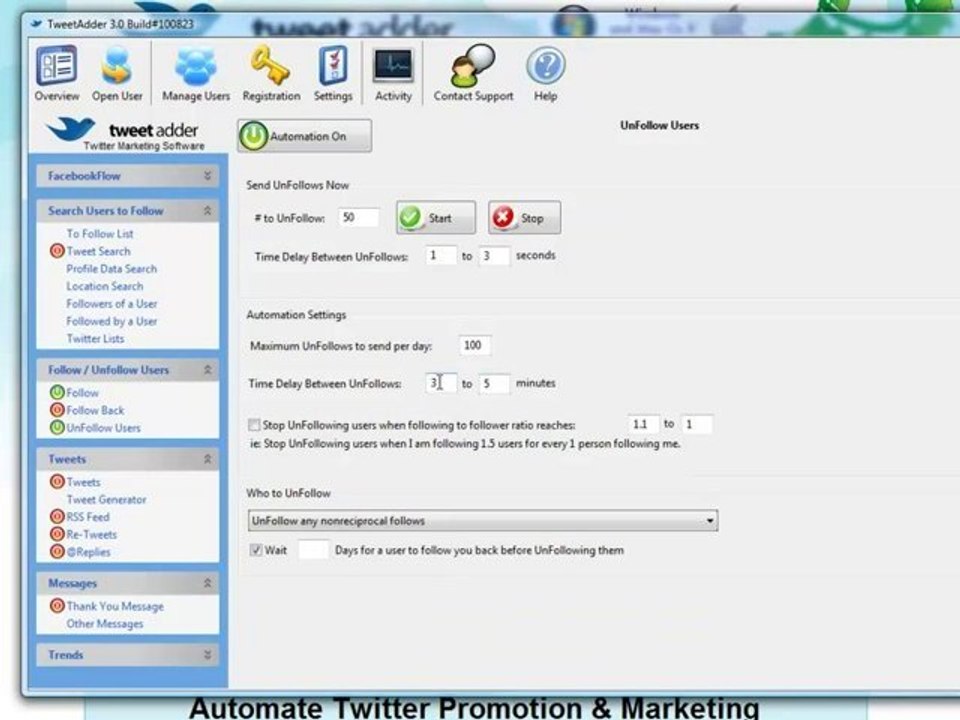Click the red status icon beside Follow Back
The image size is (960, 720).
57,410
